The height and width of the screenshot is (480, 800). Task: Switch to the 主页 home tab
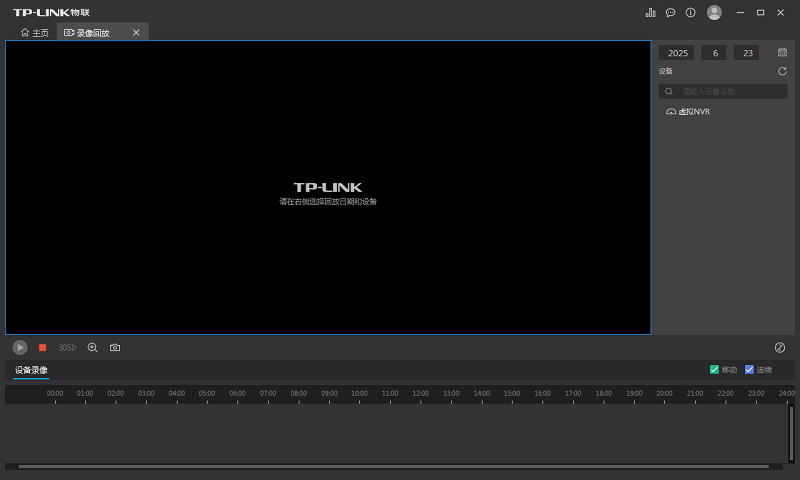coord(35,33)
